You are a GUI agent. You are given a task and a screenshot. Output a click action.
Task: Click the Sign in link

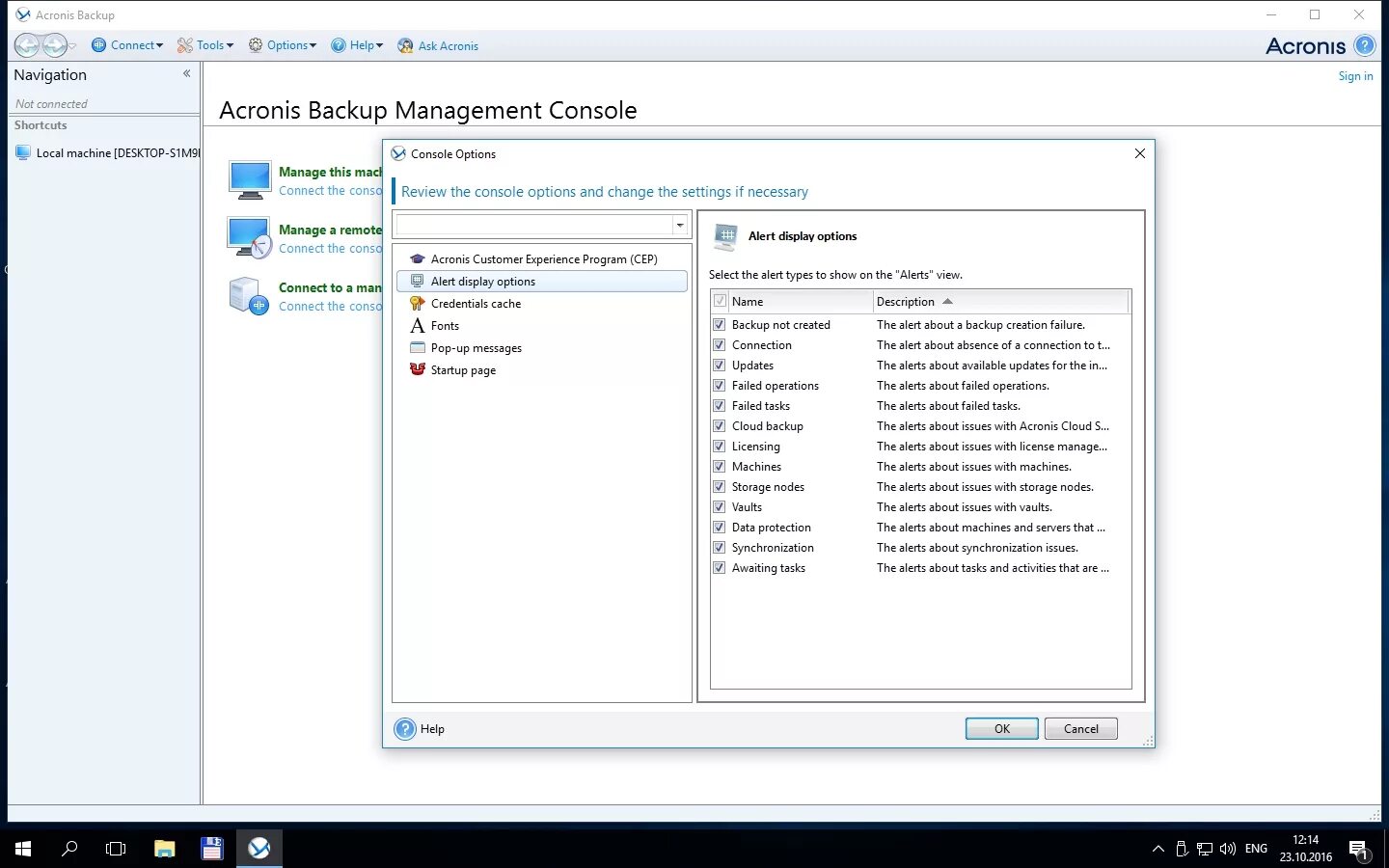pyautogui.click(x=1355, y=76)
